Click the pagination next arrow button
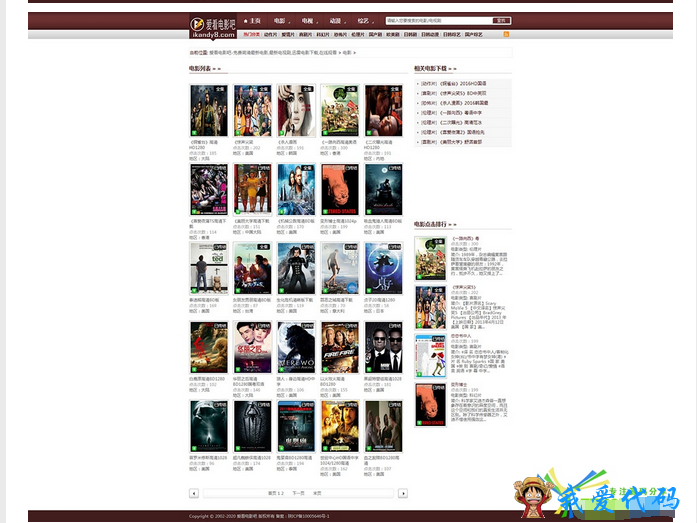This screenshot has height=523, width=697. coord(403,493)
